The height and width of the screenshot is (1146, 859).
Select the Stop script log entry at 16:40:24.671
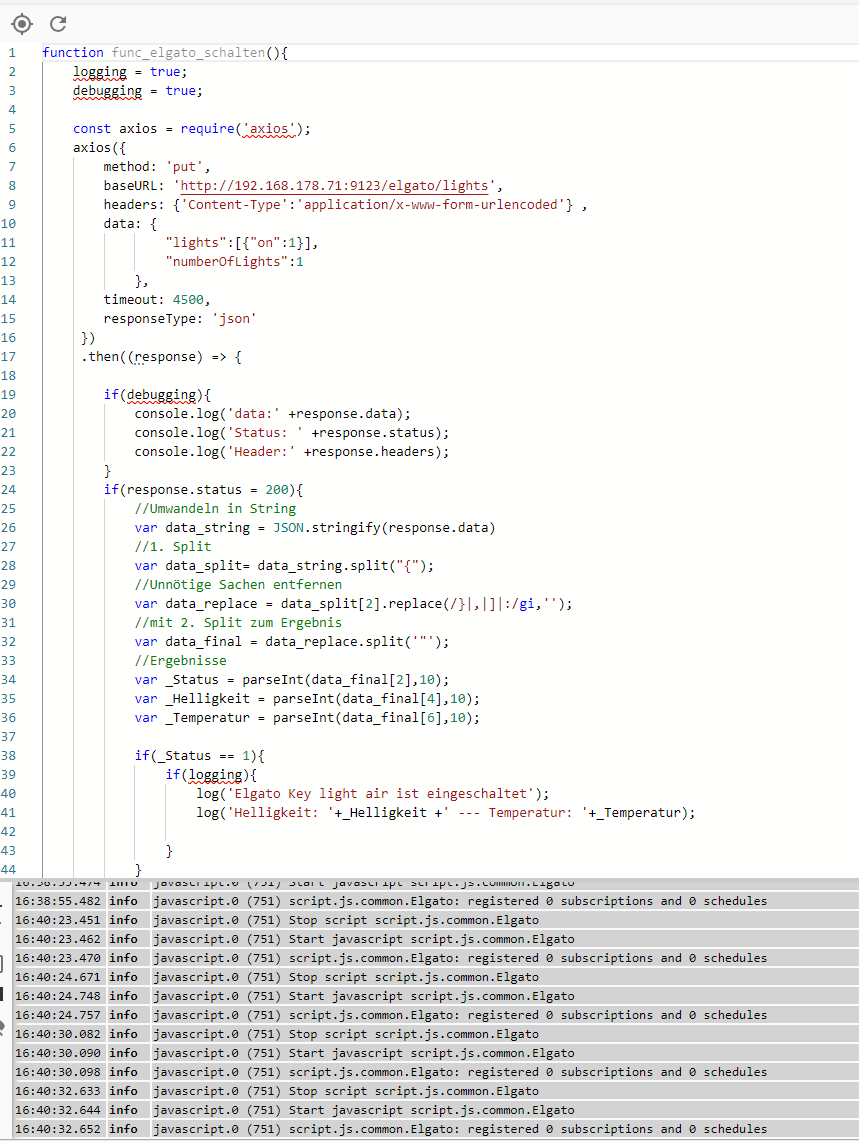point(436,977)
